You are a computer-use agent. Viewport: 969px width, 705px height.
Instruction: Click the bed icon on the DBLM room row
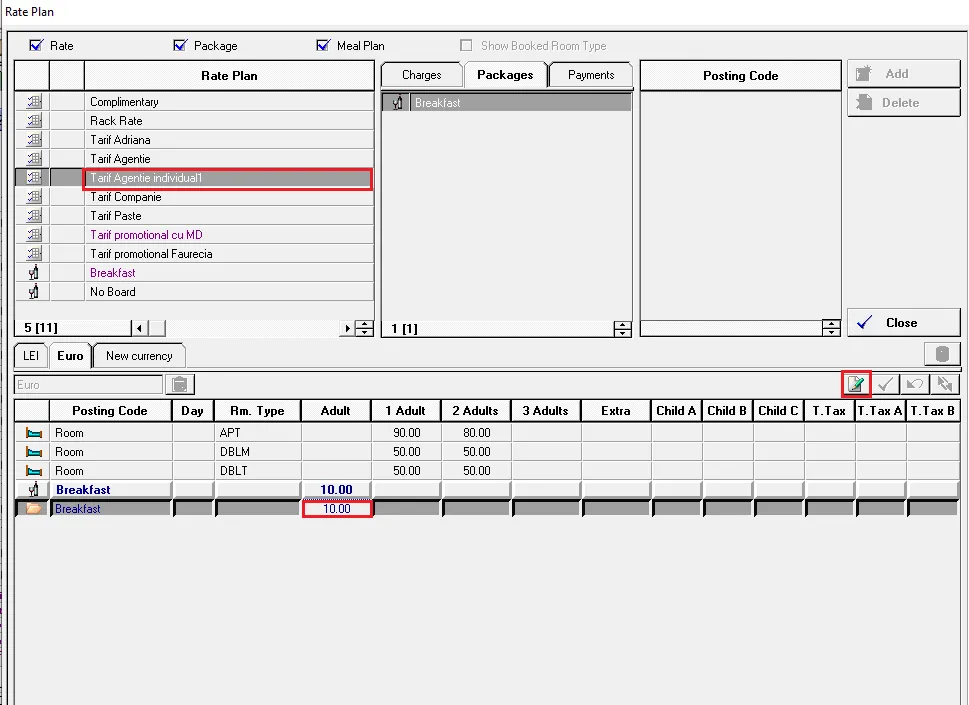pos(33,452)
